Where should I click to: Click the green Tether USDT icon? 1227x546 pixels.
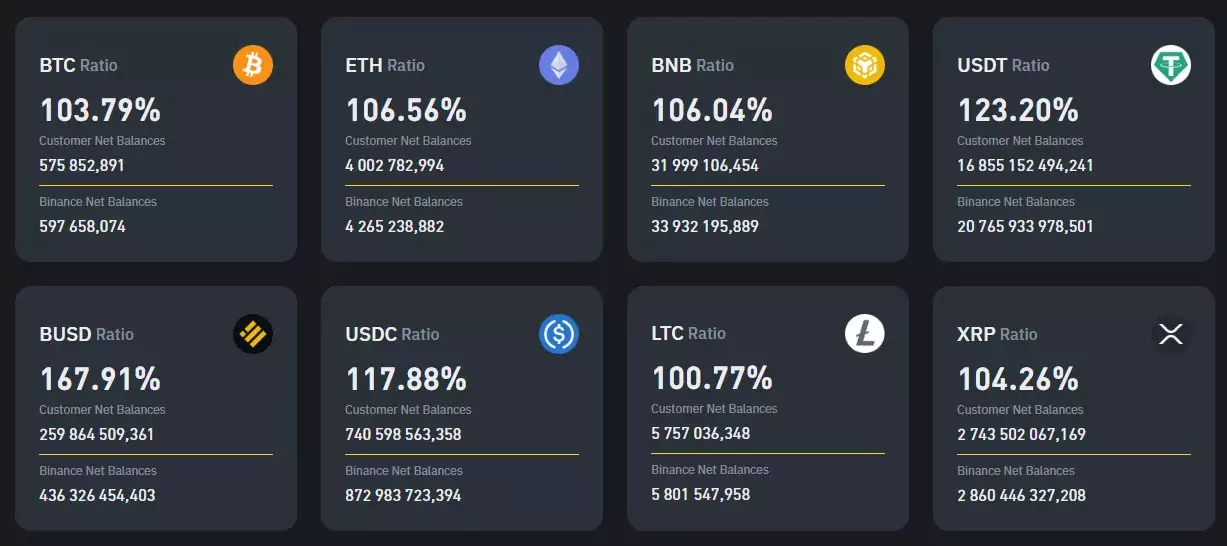[1171, 65]
